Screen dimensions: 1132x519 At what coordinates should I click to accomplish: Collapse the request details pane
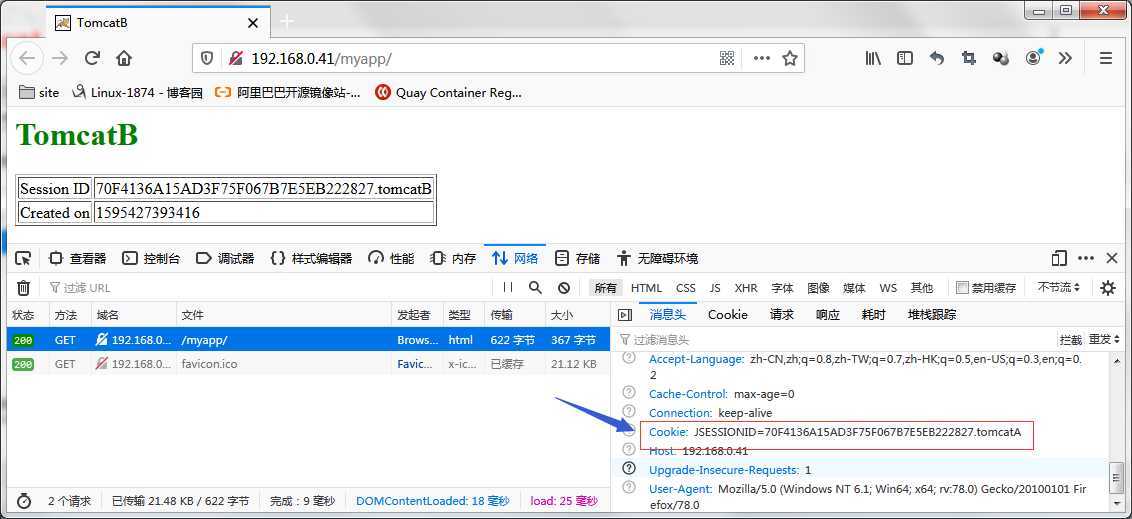(x=625, y=315)
